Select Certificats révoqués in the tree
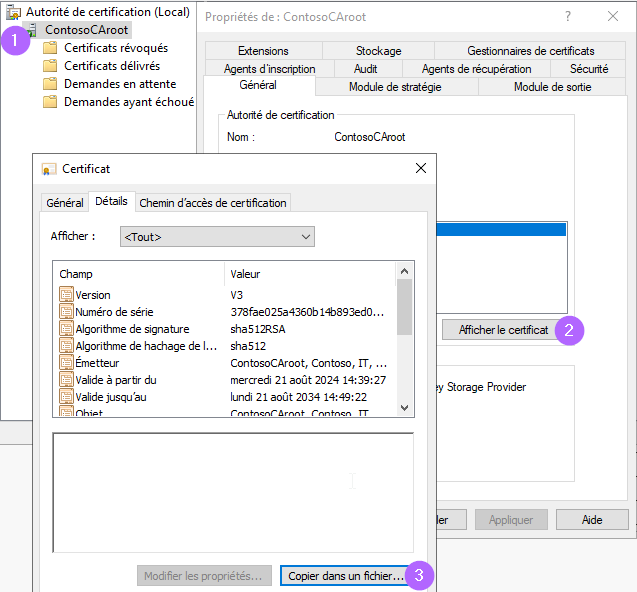The width and height of the screenshot is (637, 592). point(116,48)
